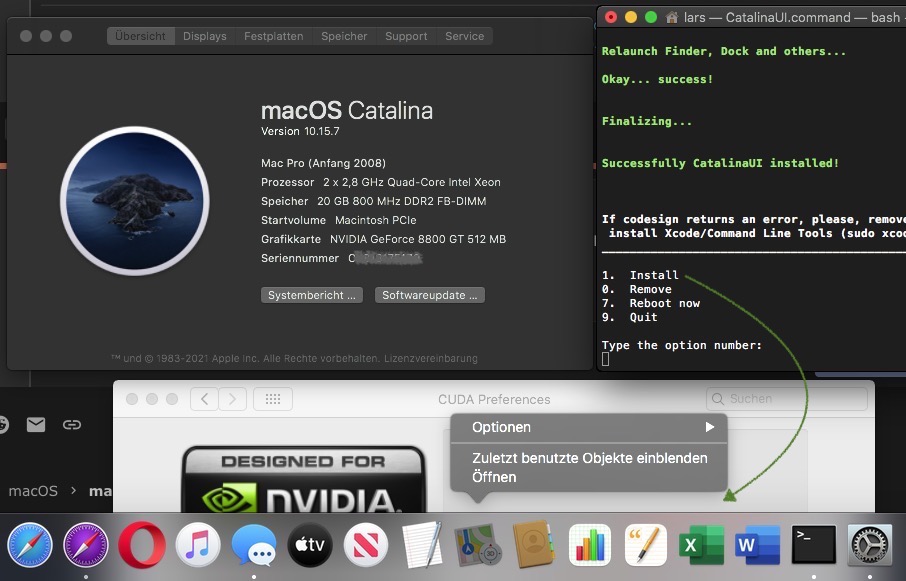
Task: Launch the Apple TV app
Action: (310, 545)
